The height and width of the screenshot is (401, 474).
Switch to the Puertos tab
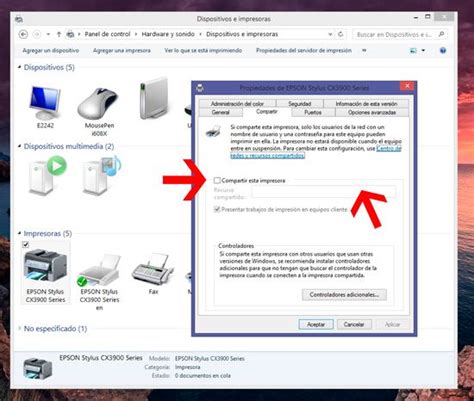pyautogui.click(x=313, y=112)
